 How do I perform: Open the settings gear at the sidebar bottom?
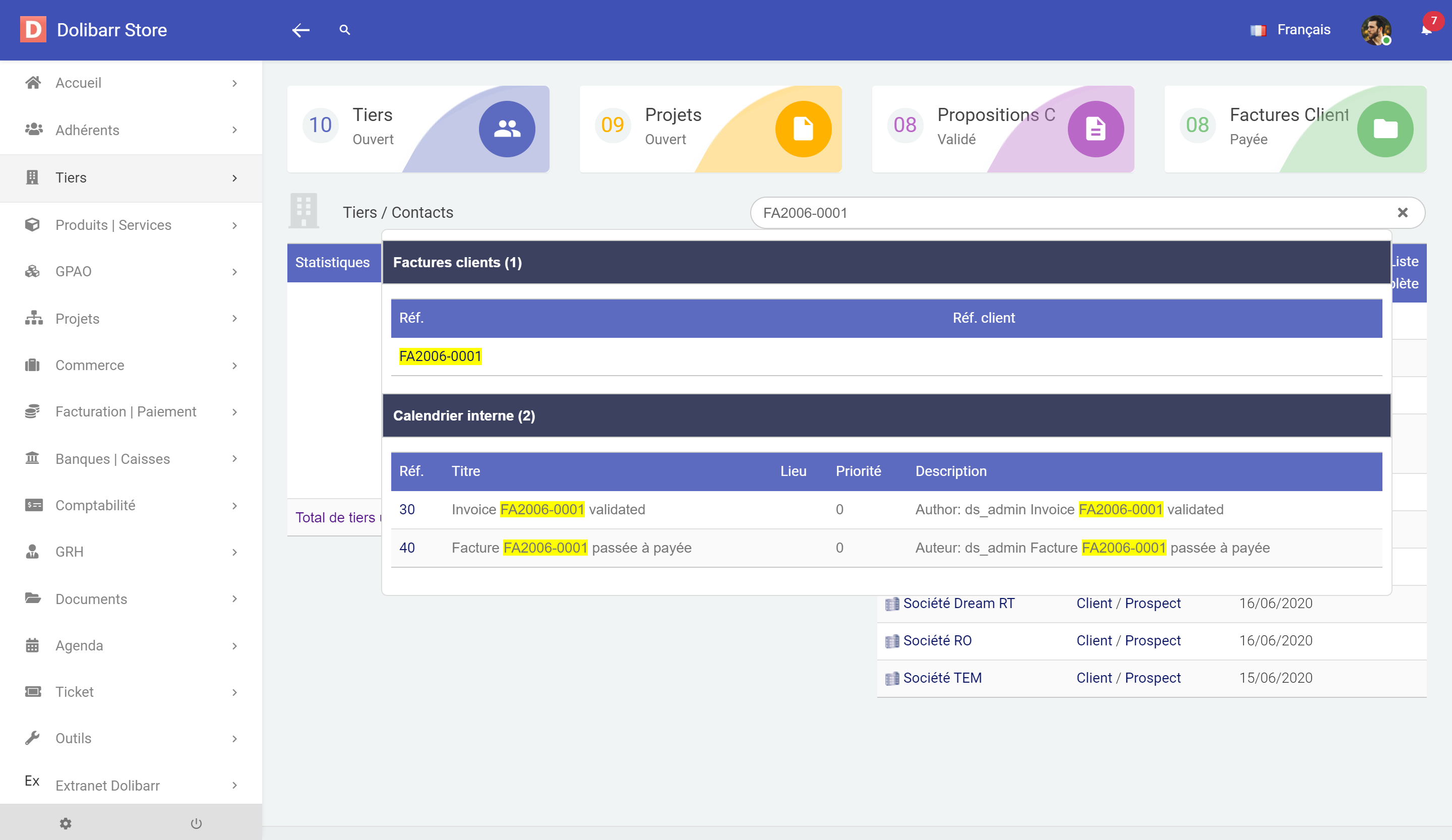(x=66, y=823)
